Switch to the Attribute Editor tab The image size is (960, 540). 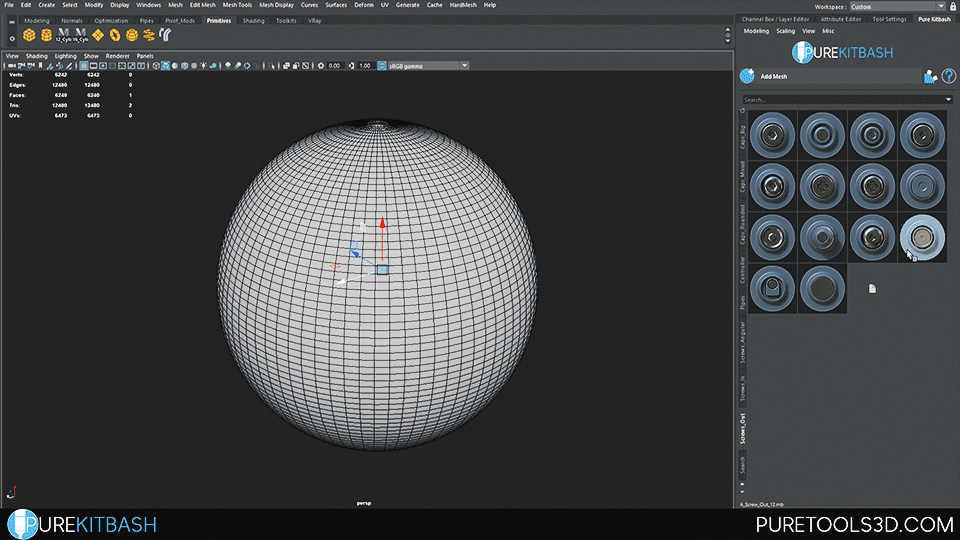[840, 19]
